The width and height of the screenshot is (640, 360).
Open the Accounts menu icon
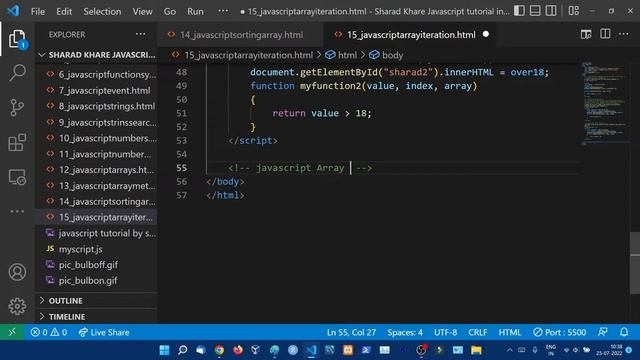tap(17, 272)
